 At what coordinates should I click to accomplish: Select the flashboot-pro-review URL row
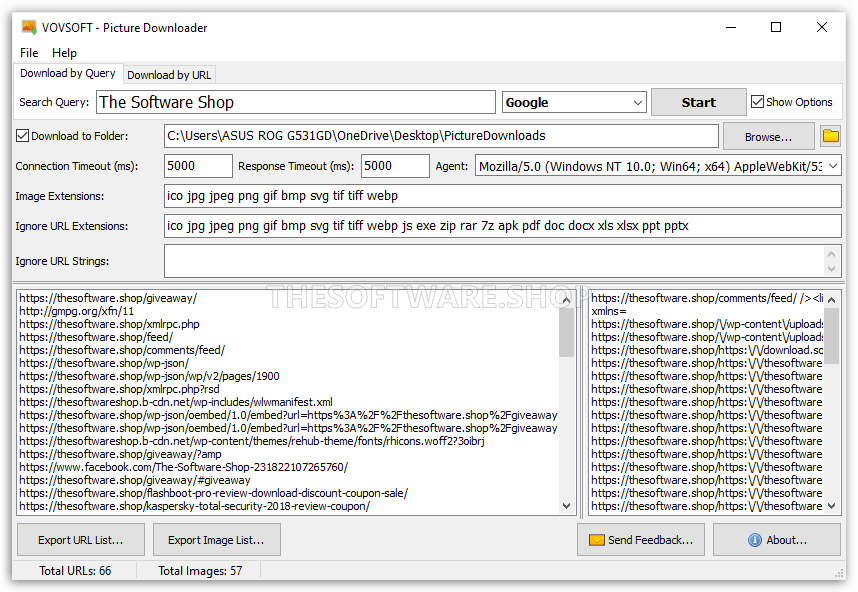tap(214, 493)
